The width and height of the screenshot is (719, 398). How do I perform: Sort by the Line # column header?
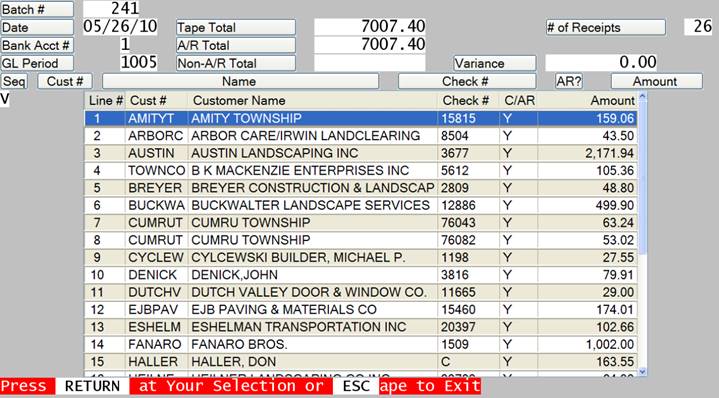pos(105,100)
